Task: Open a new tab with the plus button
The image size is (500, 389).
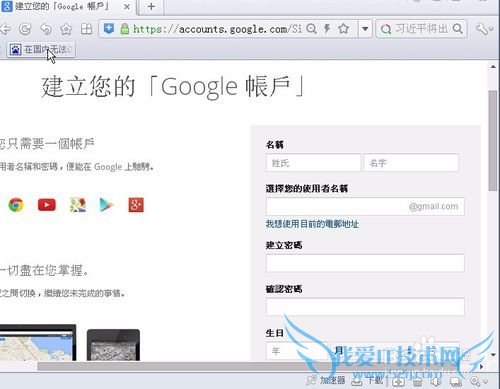Action: [151, 6]
